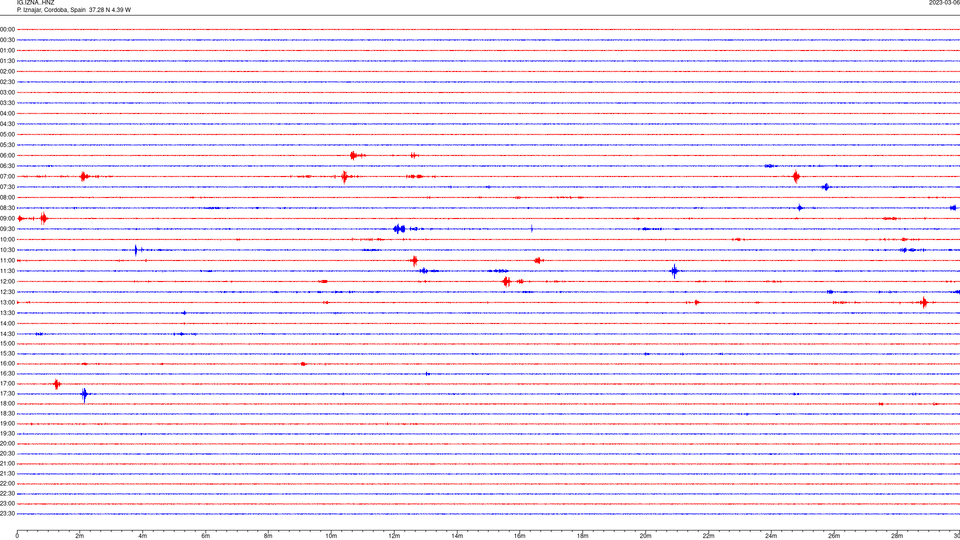Viewport: 960px width, 540px height.
Task: Select the 01:30 trace time label
Action: (7, 61)
